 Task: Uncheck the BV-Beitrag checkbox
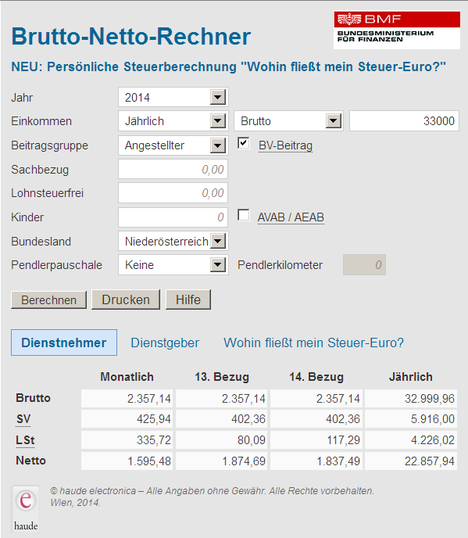tap(243, 143)
